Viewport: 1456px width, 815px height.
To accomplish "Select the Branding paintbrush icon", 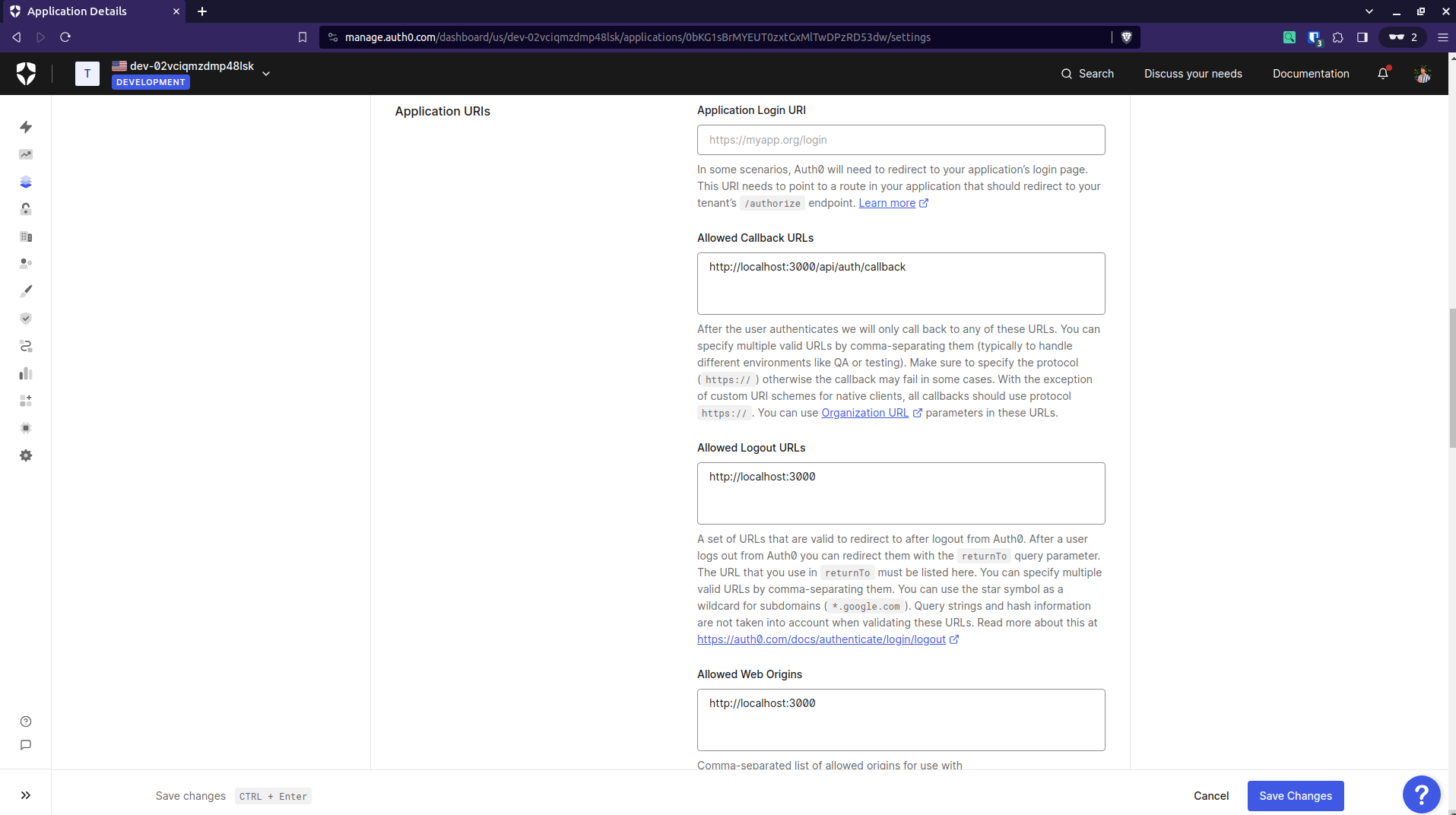I will tap(26, 290).
